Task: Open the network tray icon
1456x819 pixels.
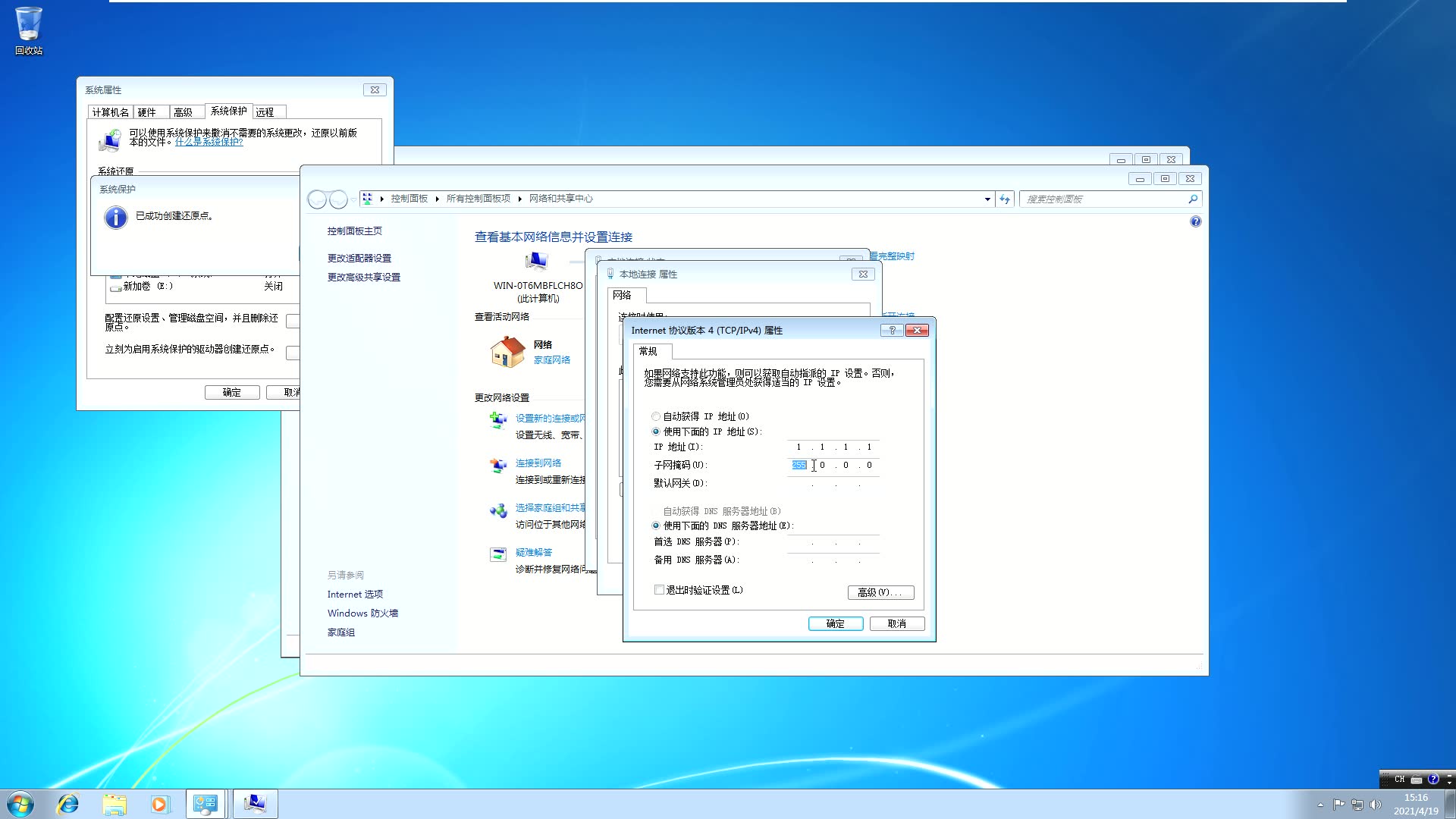Action: (x=1357, y=805)
